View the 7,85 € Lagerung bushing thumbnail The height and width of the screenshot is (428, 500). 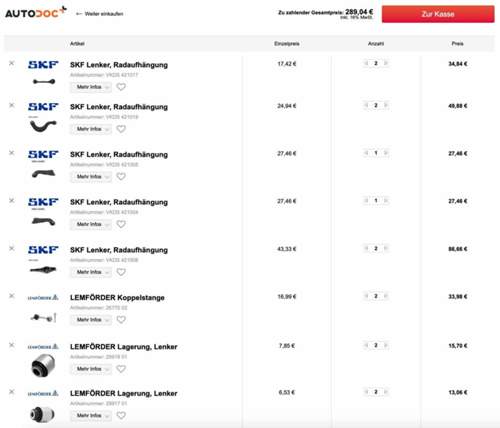(43, 365)
